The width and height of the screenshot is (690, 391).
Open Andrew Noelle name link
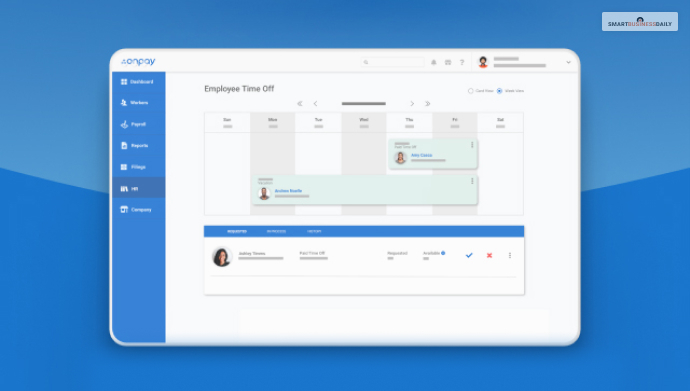click(x=288, y=191)
